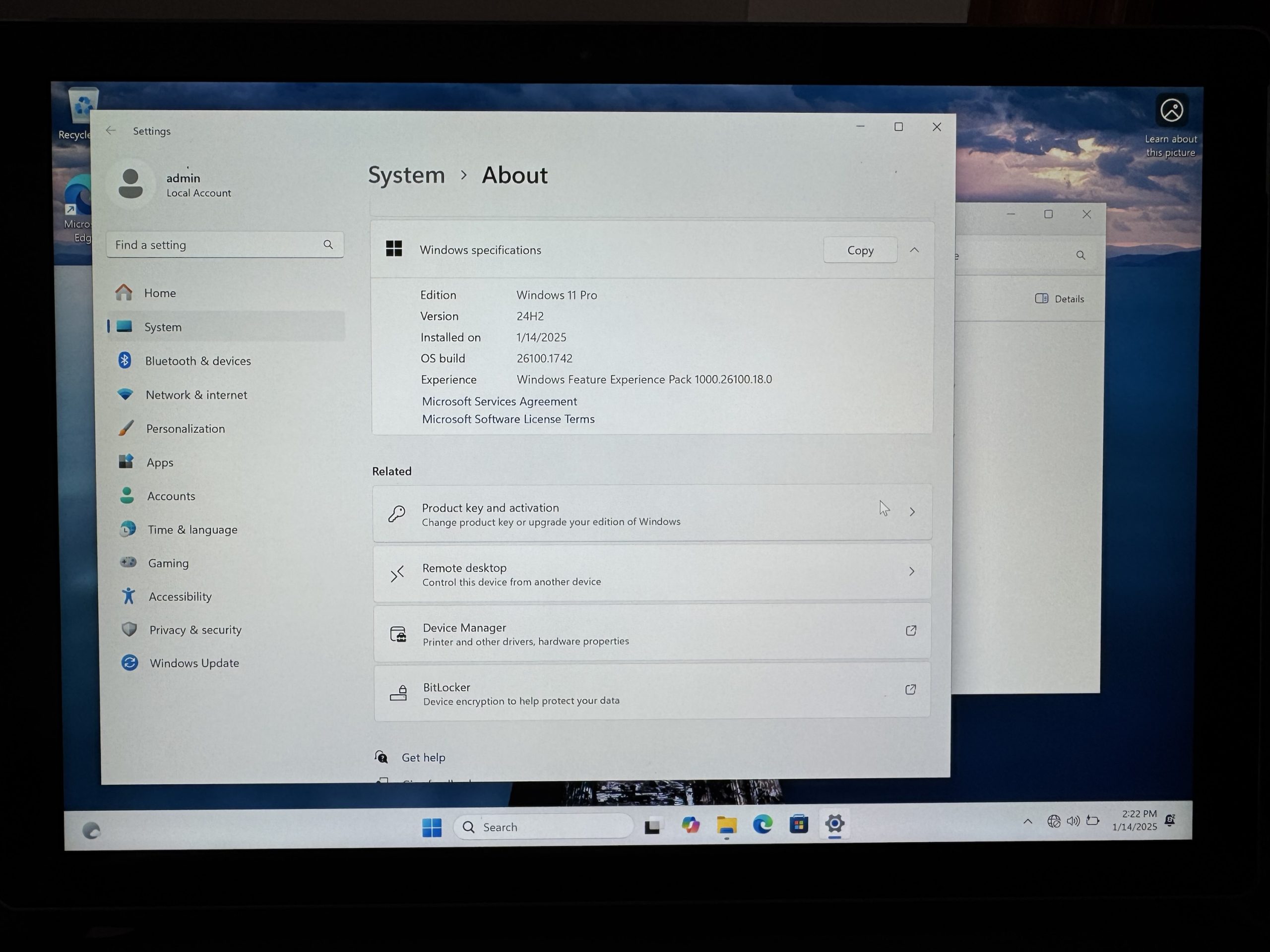
Task: Open Task View from the taskbar
Action: click(653, 826)
